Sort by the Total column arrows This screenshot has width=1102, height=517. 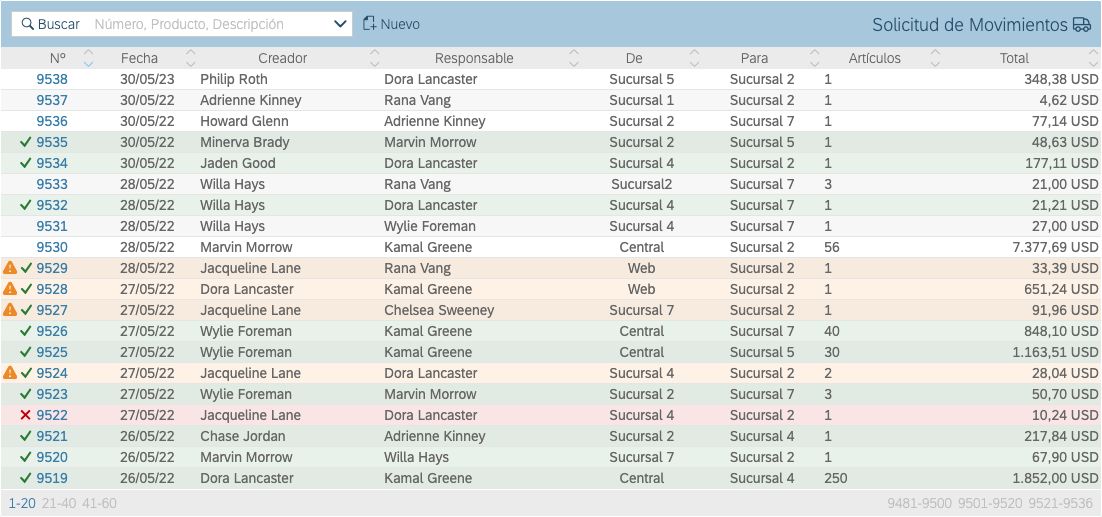click(x=1090, y=58)
